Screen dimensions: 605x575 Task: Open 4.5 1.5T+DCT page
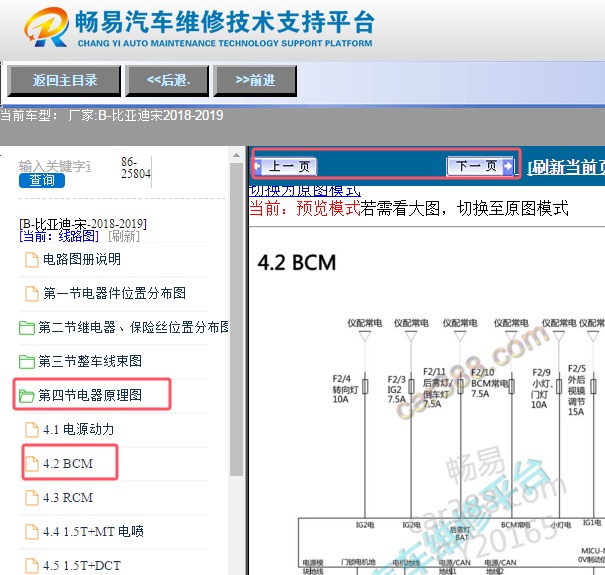tap(82, 566)
